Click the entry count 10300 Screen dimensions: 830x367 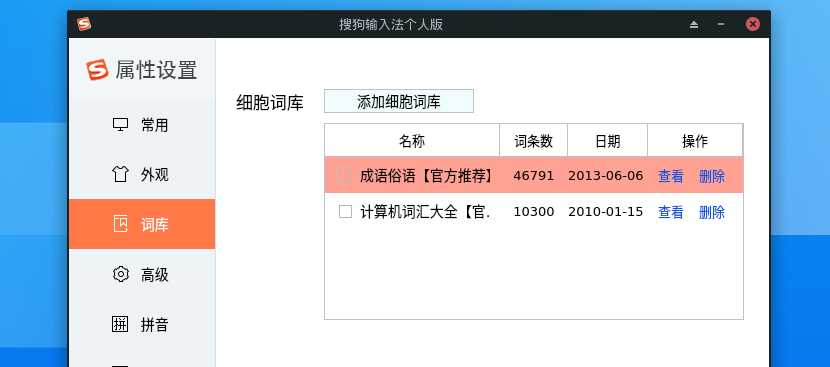pyautogui.click(x=534, y=212)
